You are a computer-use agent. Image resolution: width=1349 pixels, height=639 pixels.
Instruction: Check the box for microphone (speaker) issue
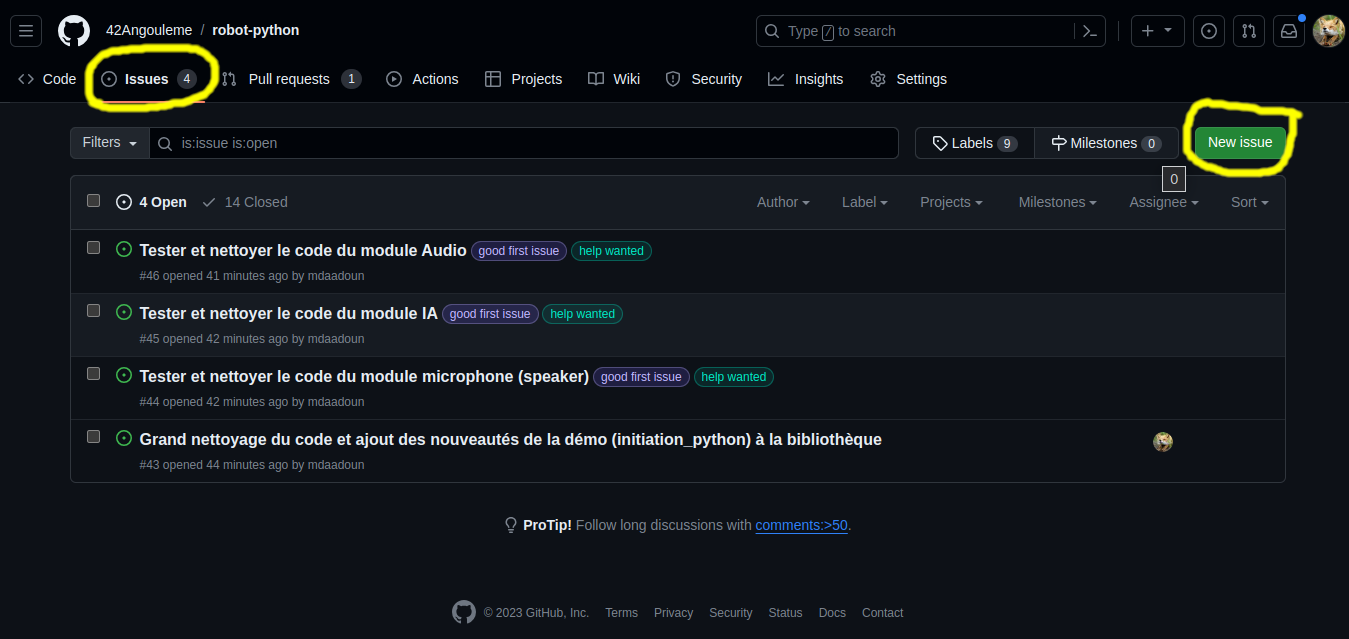click(x=94, y=373)
